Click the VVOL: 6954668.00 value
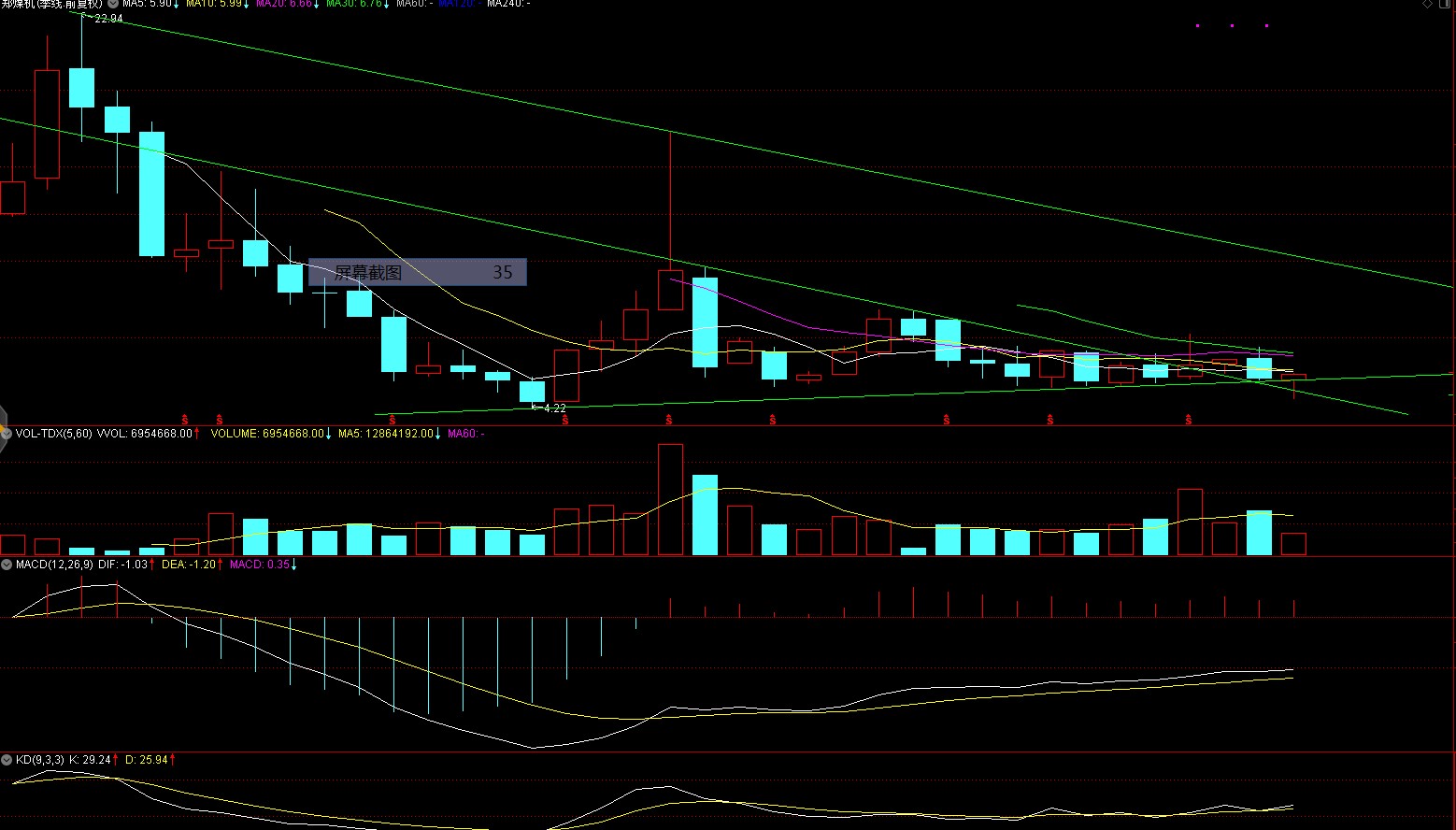 145,434
